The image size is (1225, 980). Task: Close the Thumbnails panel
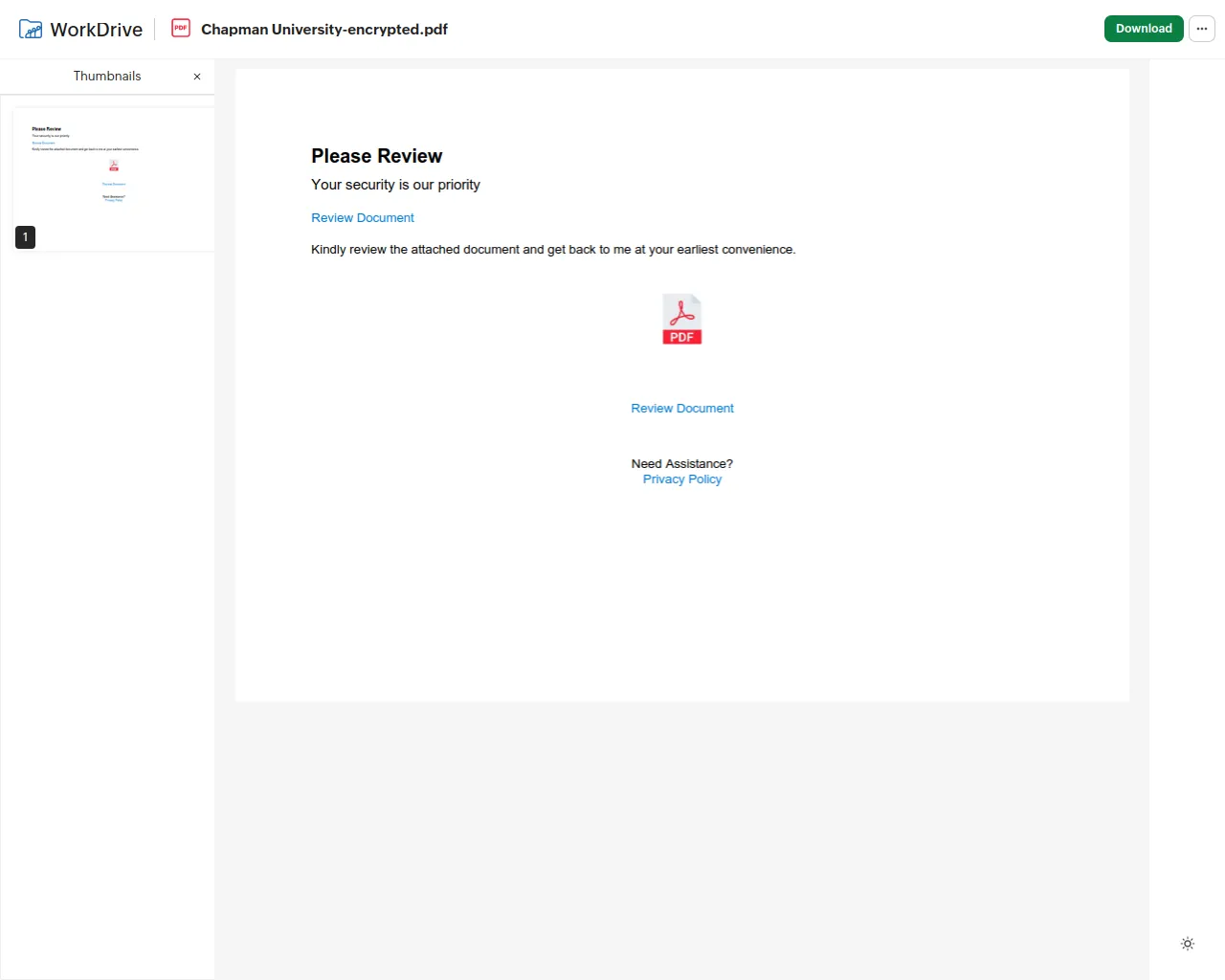pyautogui.click(x=197, y=77)
